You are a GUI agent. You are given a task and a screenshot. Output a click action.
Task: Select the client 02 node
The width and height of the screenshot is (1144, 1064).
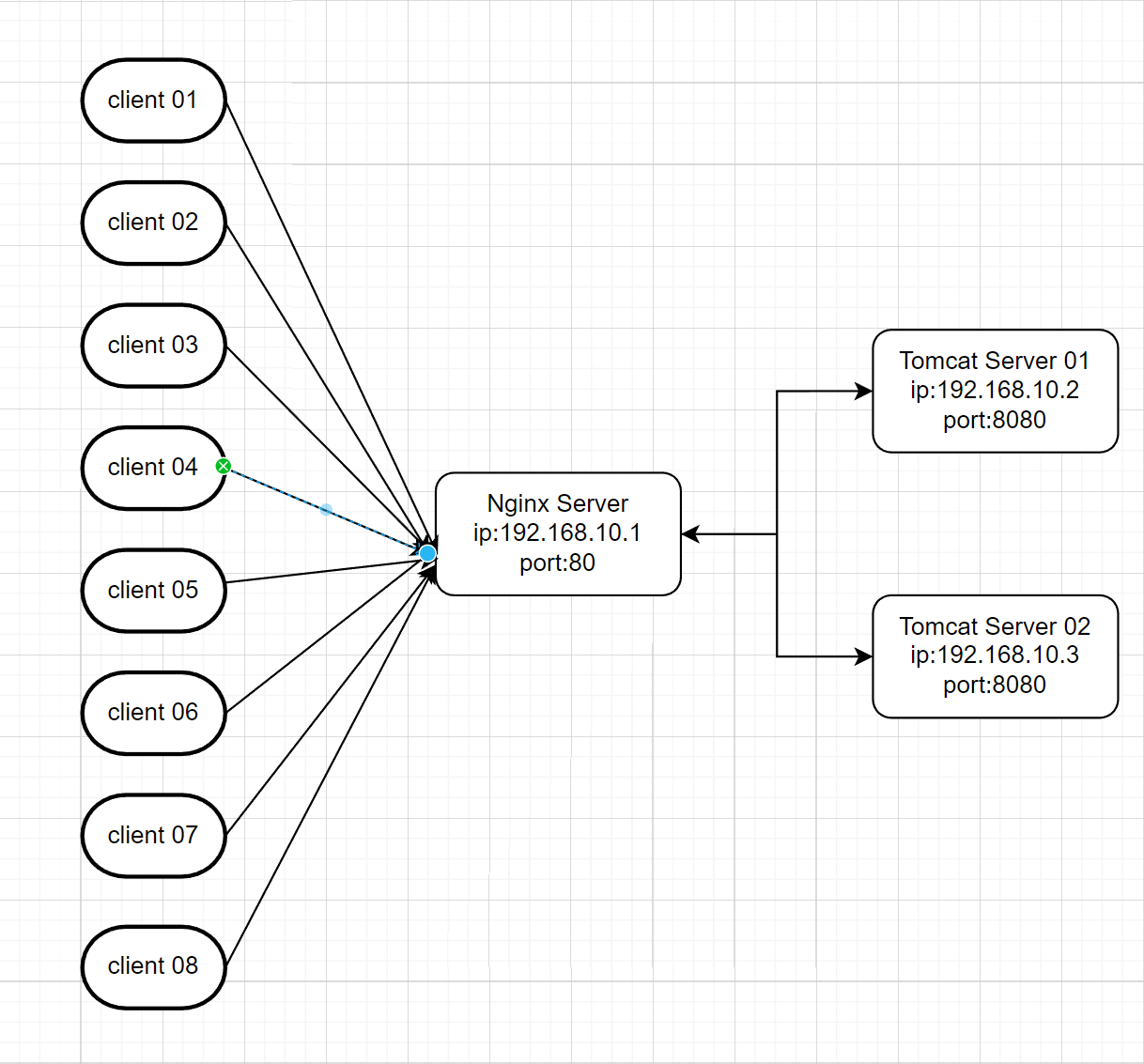(153, 223)
